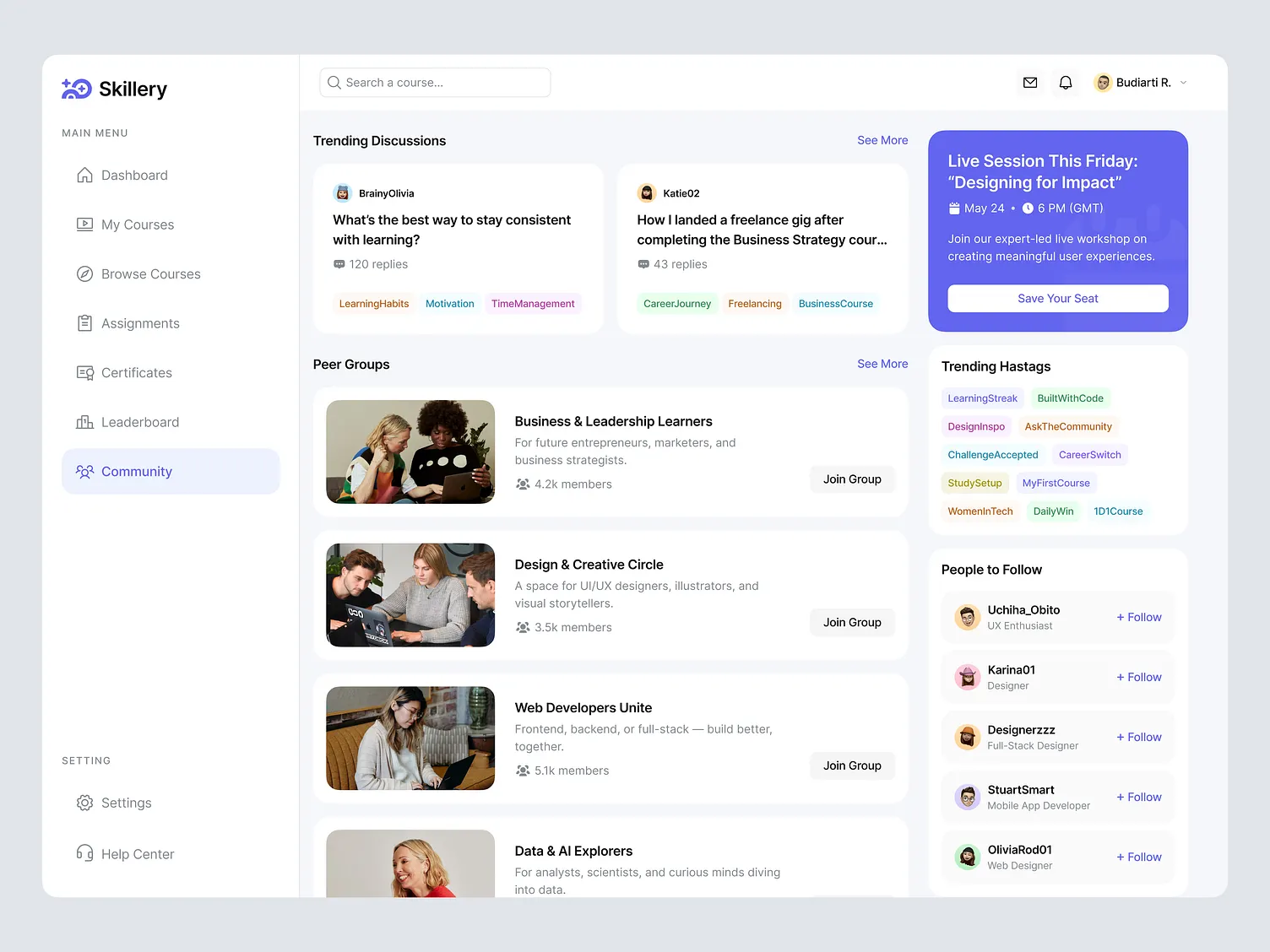The width and height of the screenshot is (1270, 952).
Task: Select LearningStreak hashtag
Action: click(983, 398)
